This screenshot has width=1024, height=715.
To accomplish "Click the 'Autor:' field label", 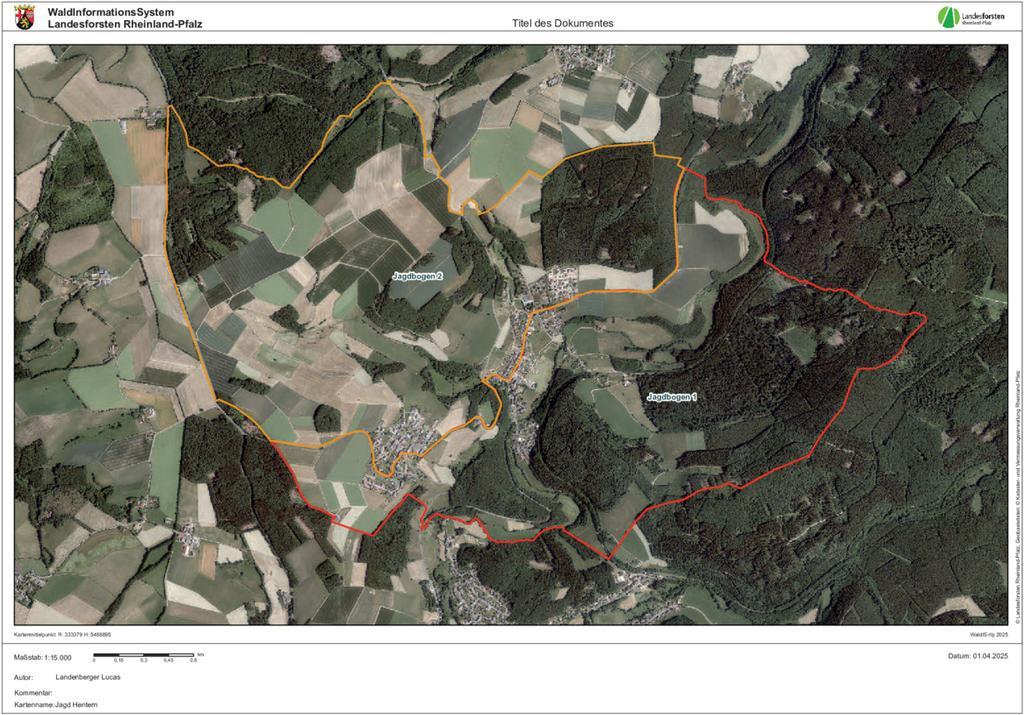I will click(25, 678).
